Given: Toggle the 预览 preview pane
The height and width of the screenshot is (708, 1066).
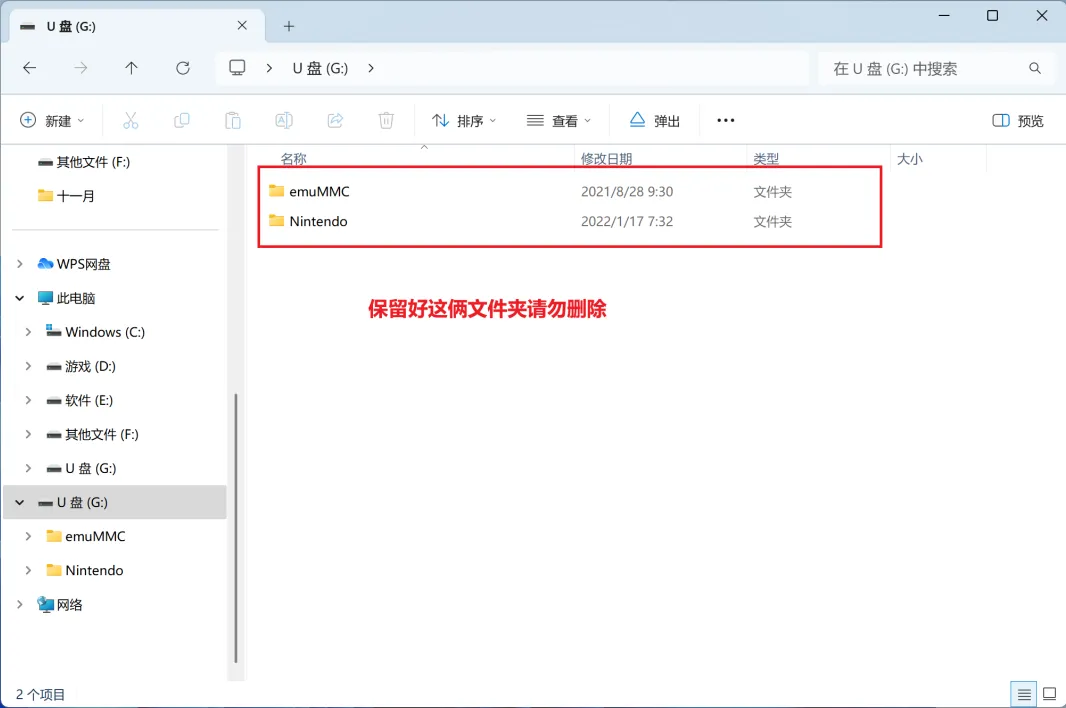Looking at the screenshot, I should tap(1016, 119).
